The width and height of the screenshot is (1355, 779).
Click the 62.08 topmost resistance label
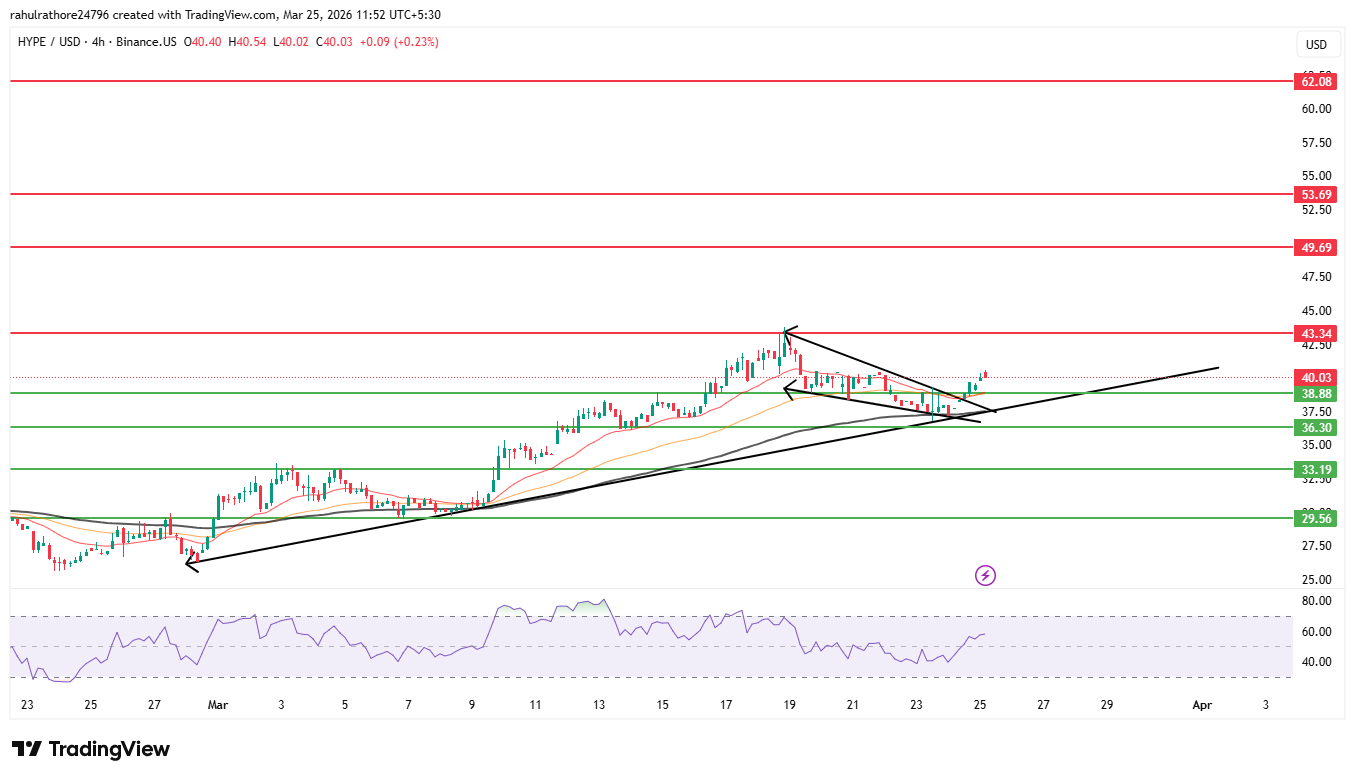(x=1315, y=82)
